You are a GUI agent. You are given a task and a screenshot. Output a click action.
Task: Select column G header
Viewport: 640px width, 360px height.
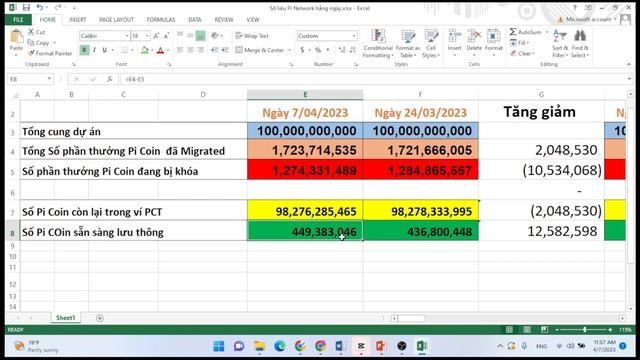tap(541, 94)
